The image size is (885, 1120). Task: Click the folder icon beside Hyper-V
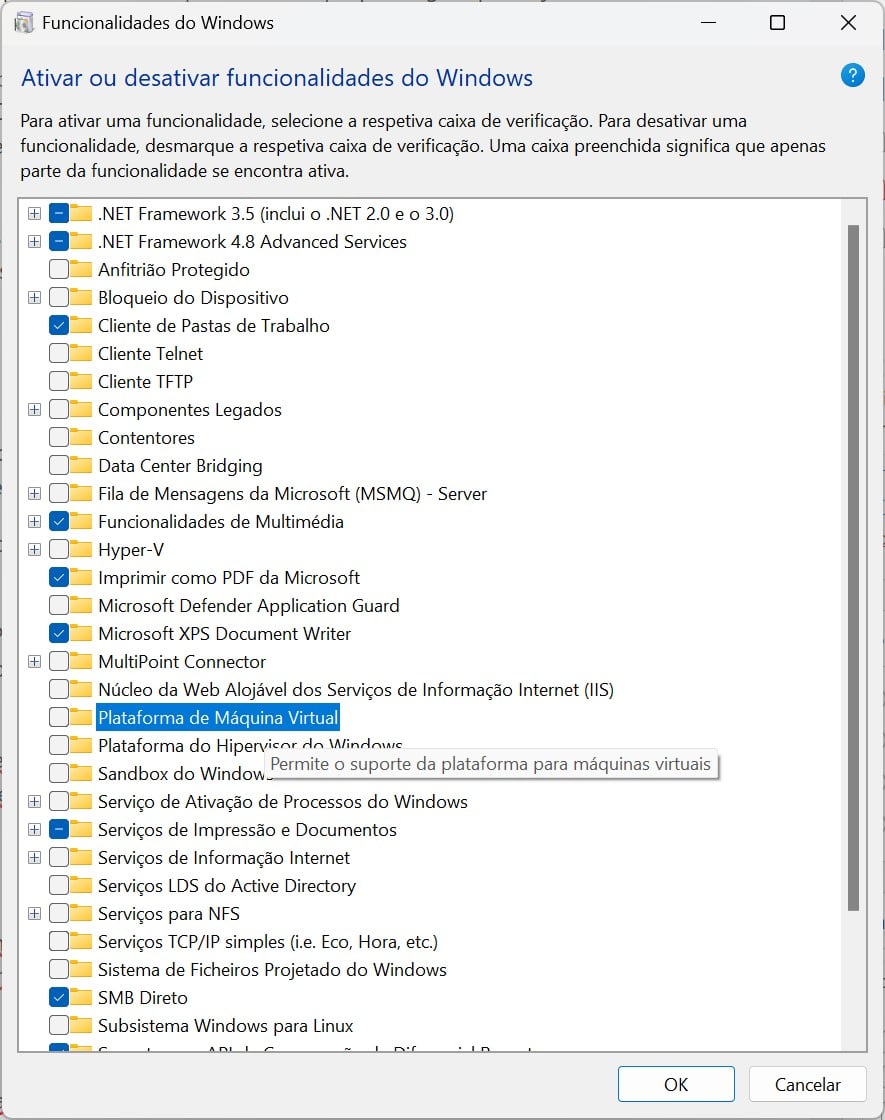[81, 550]
